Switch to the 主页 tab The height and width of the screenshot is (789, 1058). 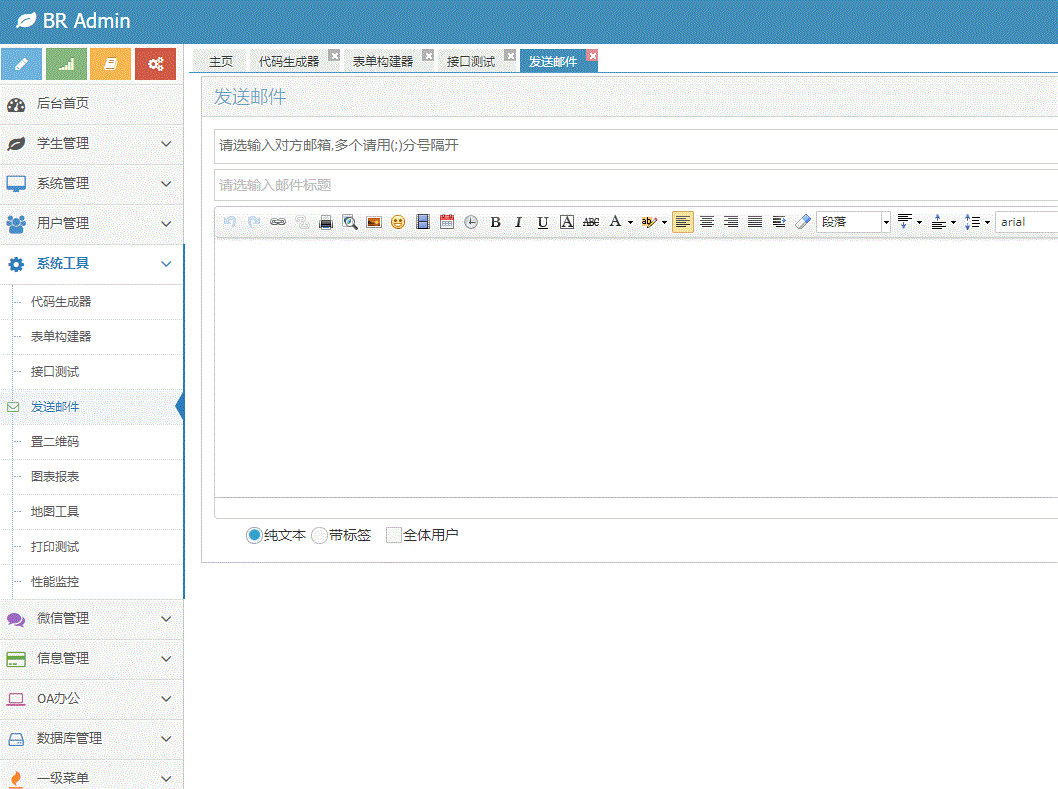(221, 61)
